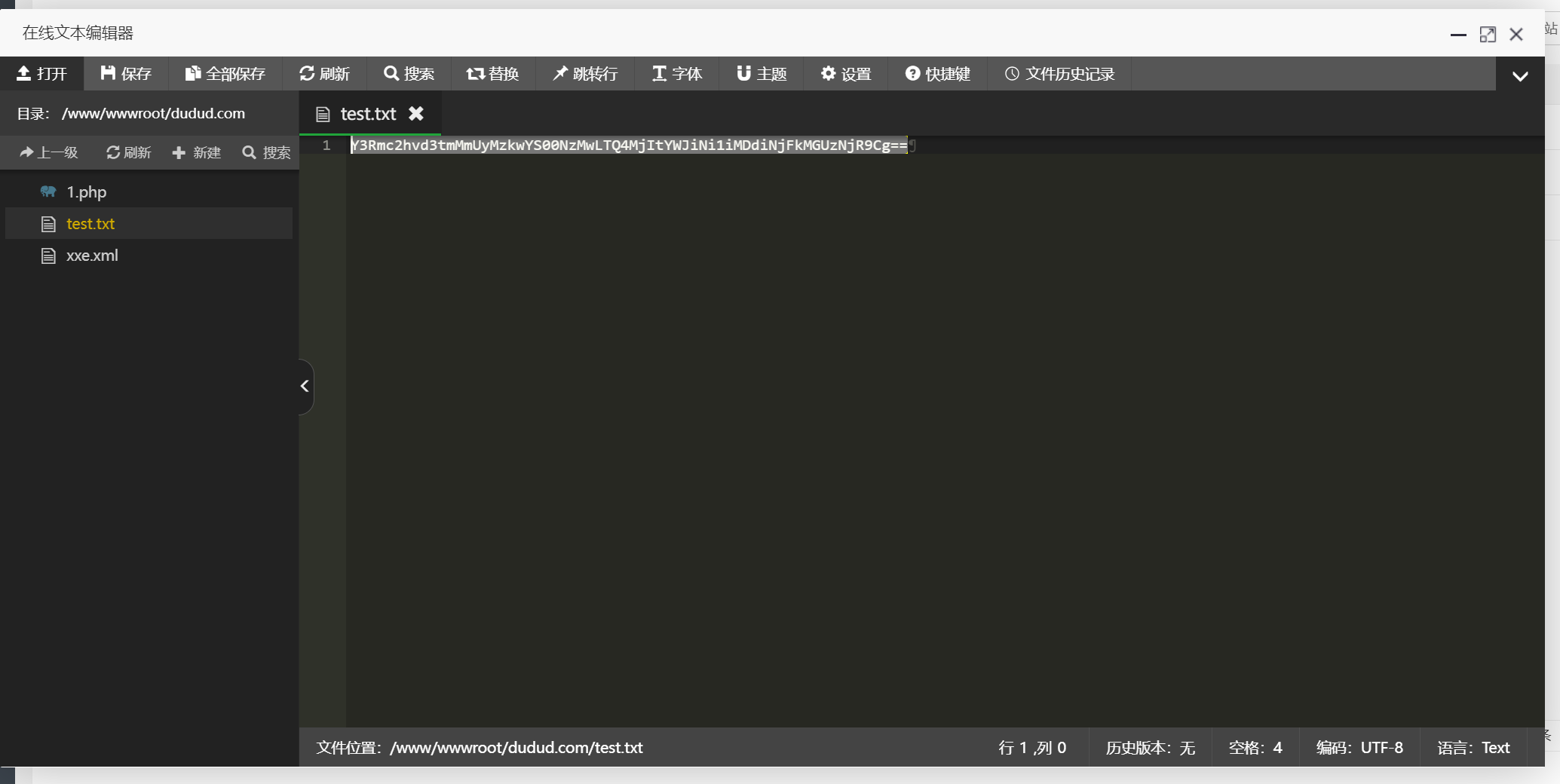
Task: Click 全部保存 to save all files
Action: (x=225, y=73)
